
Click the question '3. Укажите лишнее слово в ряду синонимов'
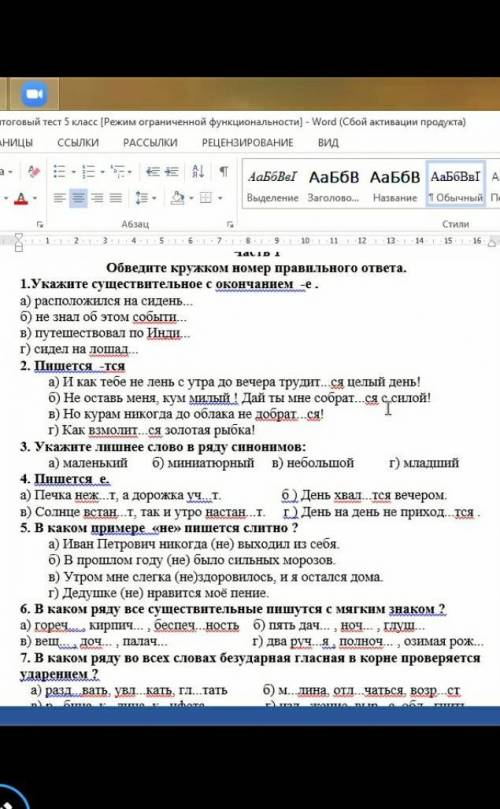point(163,447)
